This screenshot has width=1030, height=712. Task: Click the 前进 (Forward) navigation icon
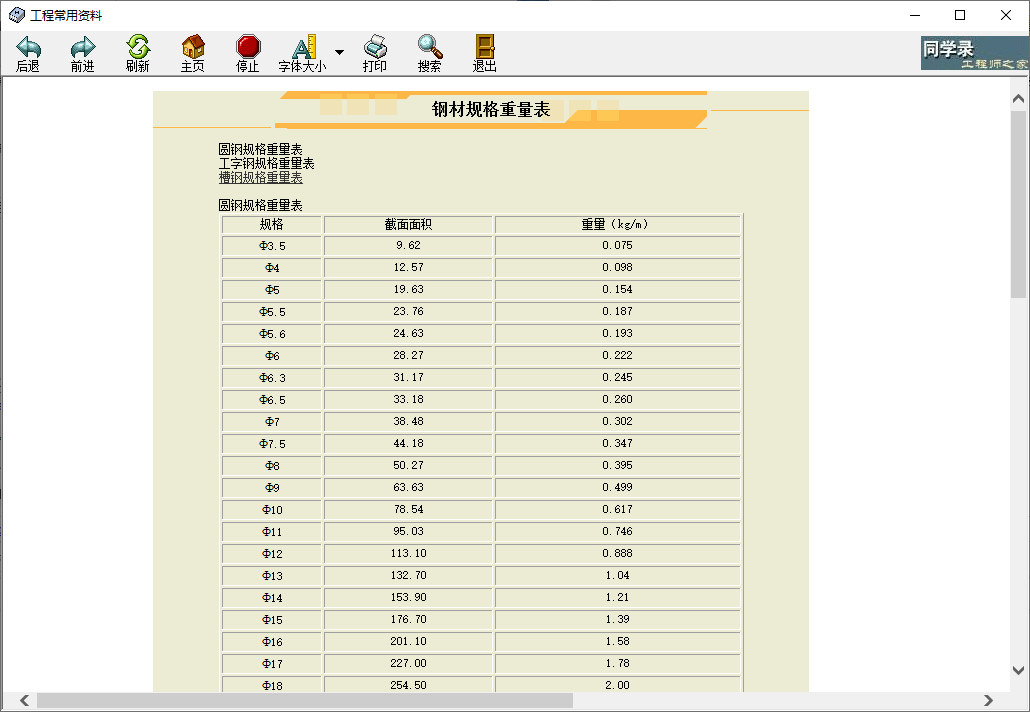click(x=82, y=52)
